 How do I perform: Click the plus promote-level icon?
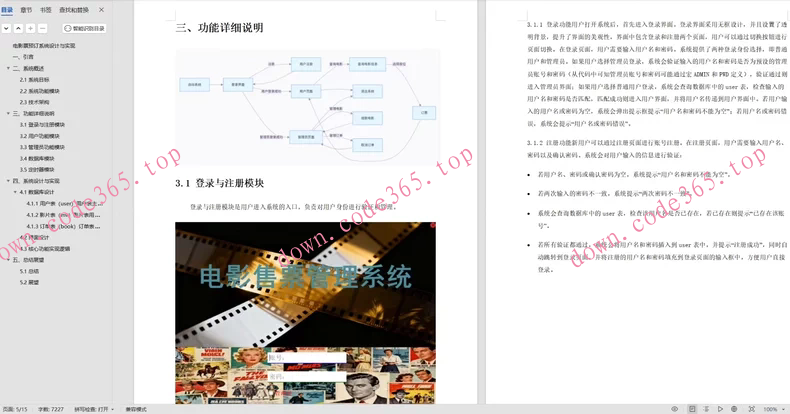[30, 29]
